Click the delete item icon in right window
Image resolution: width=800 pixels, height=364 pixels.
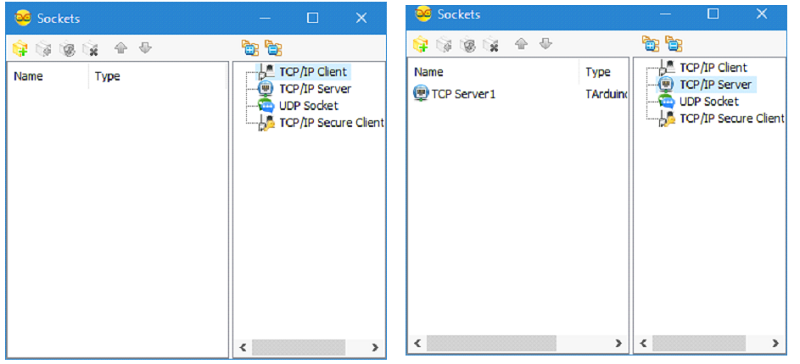(491, 44)
